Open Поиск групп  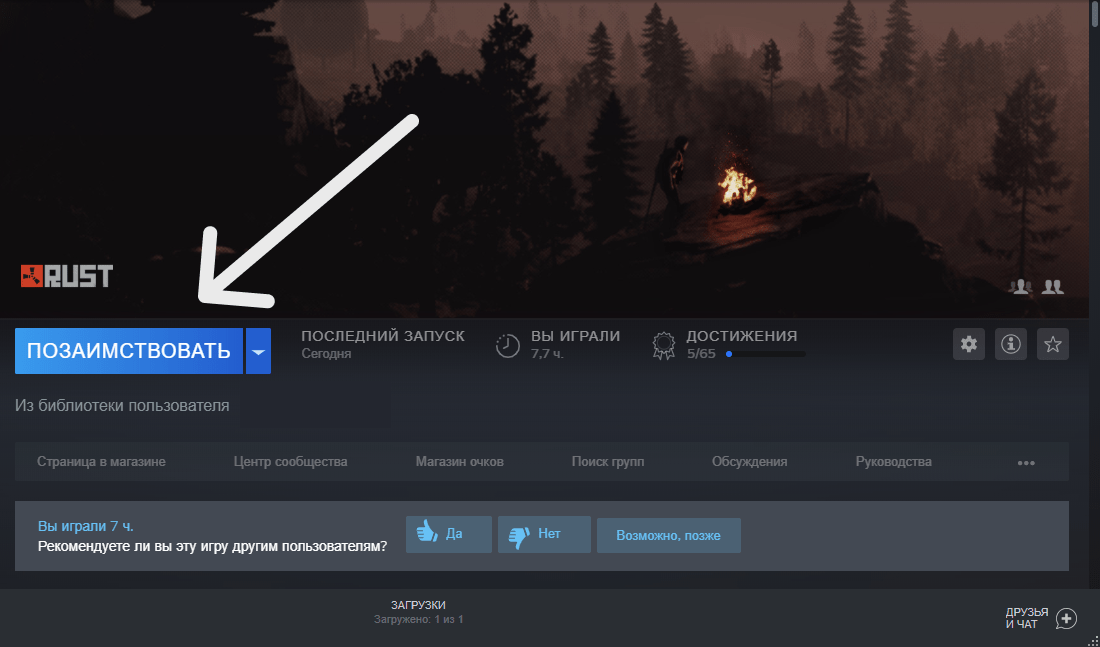[x=608, y=462]
